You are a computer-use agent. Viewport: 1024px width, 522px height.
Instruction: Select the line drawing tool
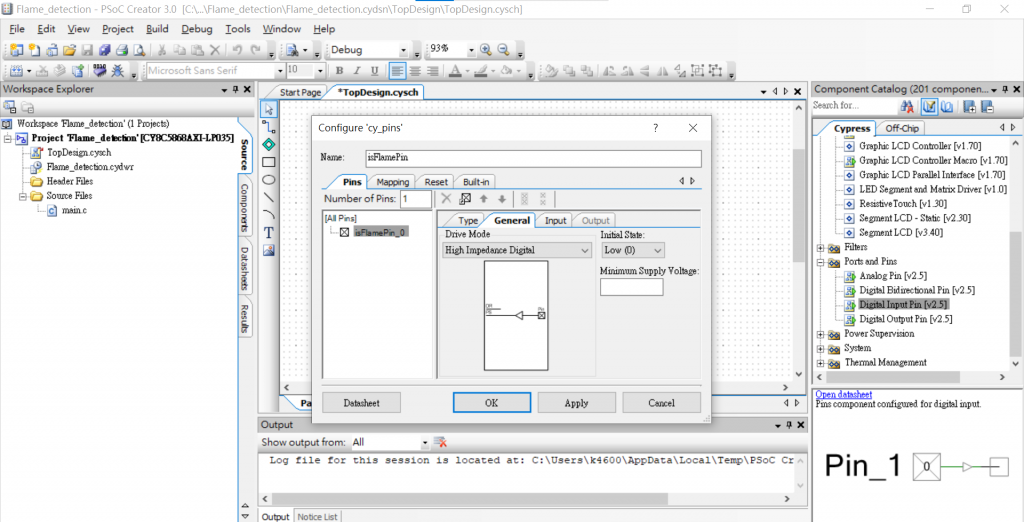point(268,197)
